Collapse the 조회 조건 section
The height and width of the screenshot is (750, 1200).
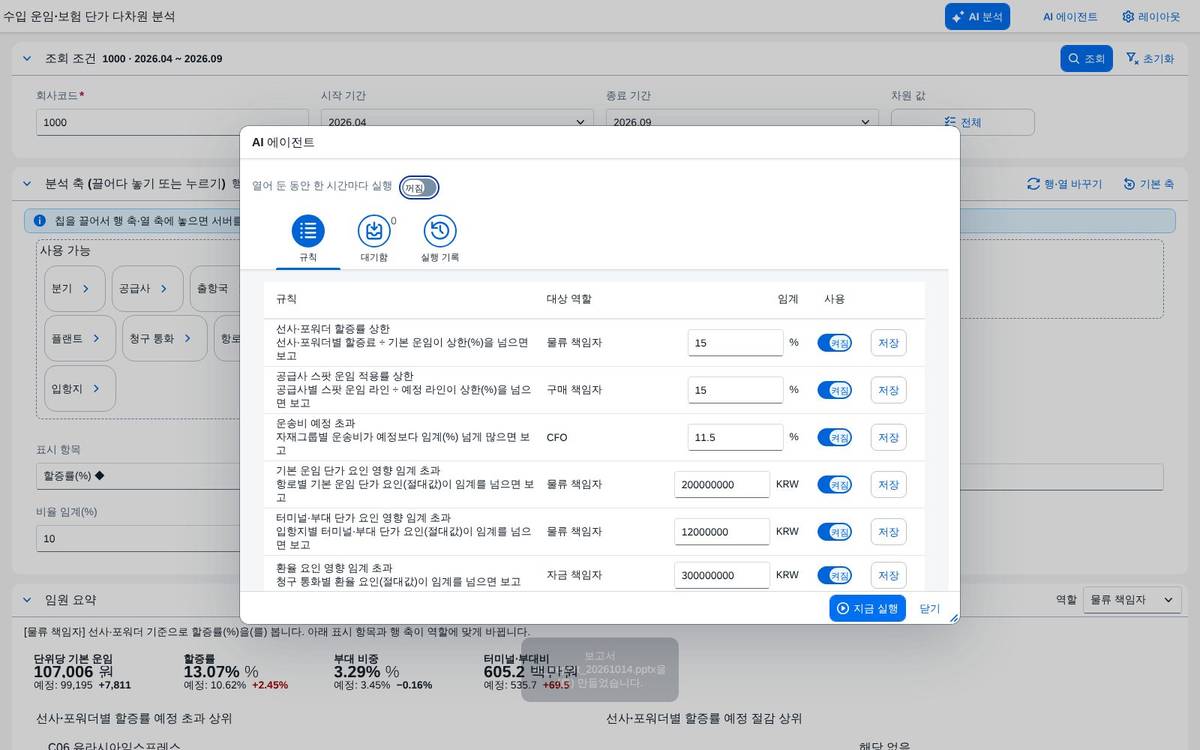(27, 58)
